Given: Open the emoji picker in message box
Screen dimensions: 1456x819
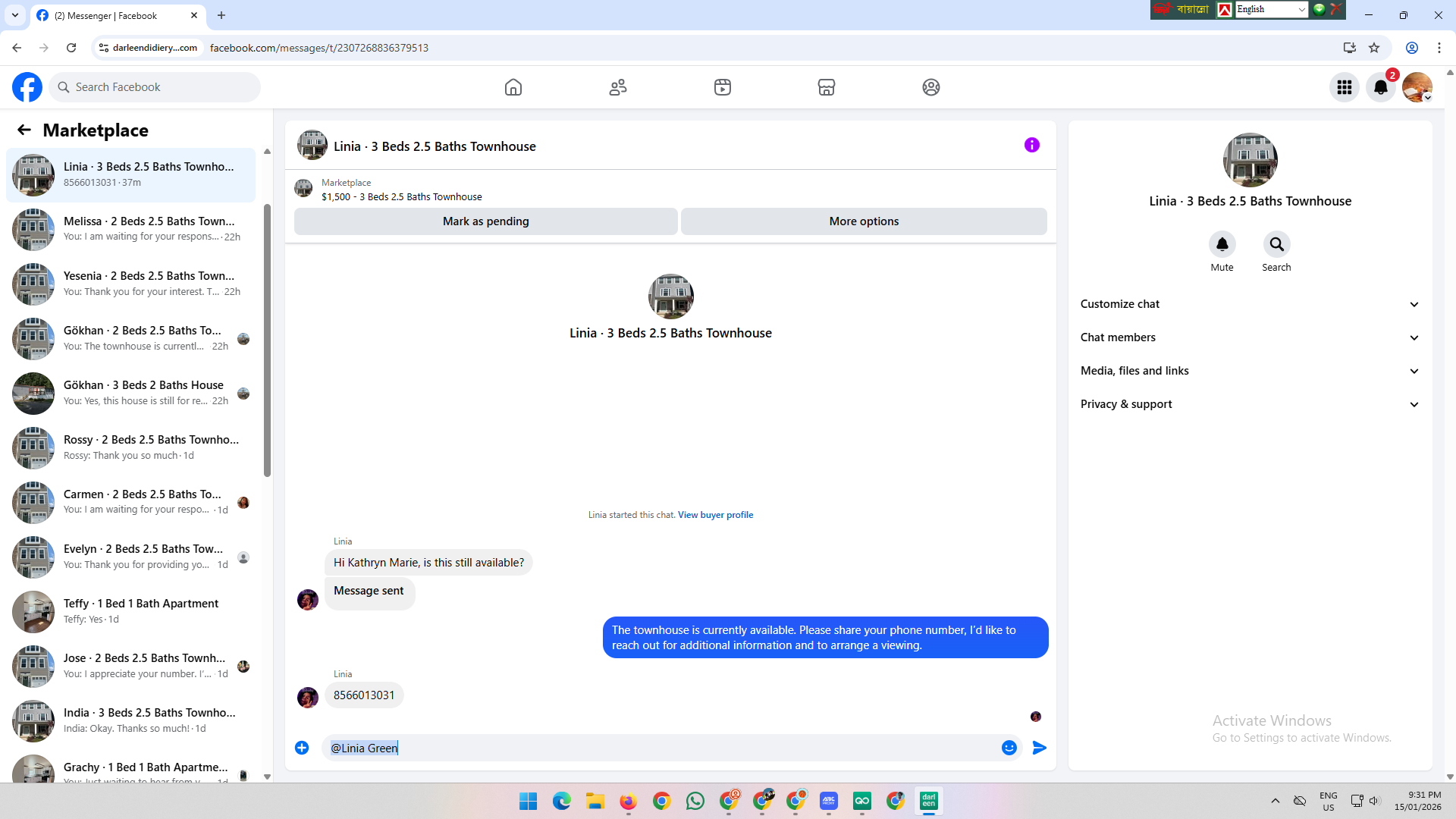Looking at the screenshot, I should (x=1009, y=748).
